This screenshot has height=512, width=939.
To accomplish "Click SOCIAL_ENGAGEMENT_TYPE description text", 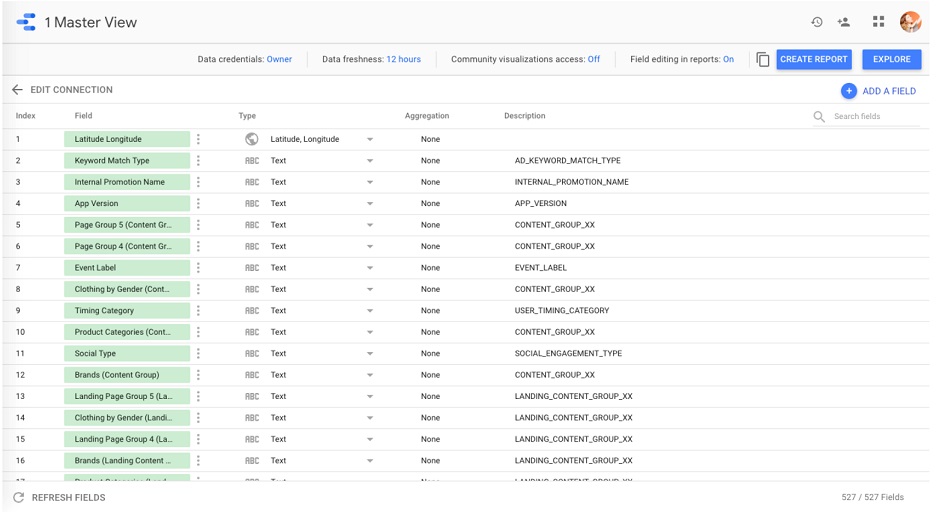I will (x=568, y=353).
